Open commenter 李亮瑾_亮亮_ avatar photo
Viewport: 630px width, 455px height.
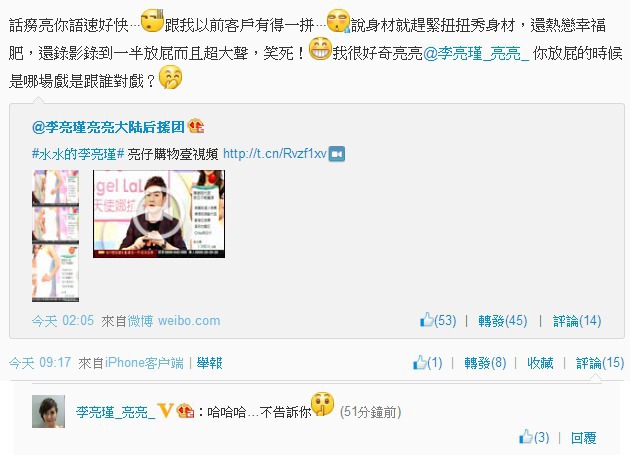[48, 411]
